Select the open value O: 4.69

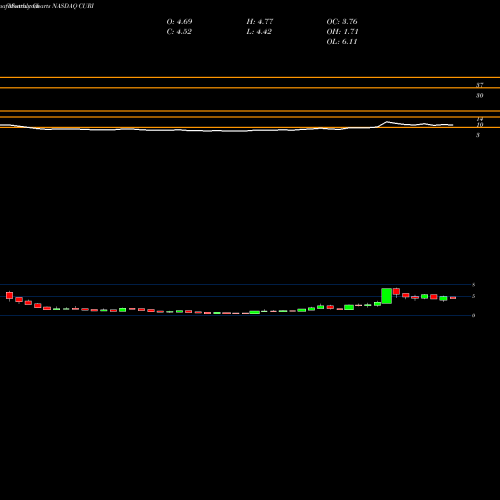pyautogui.click(x=179, y=22)
